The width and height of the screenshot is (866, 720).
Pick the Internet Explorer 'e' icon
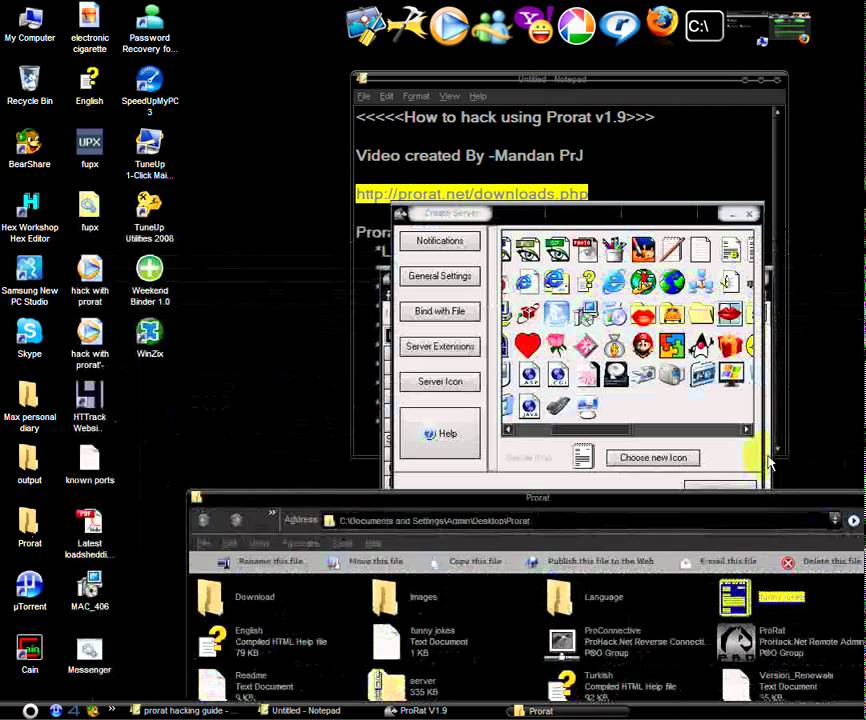point(614,282)
